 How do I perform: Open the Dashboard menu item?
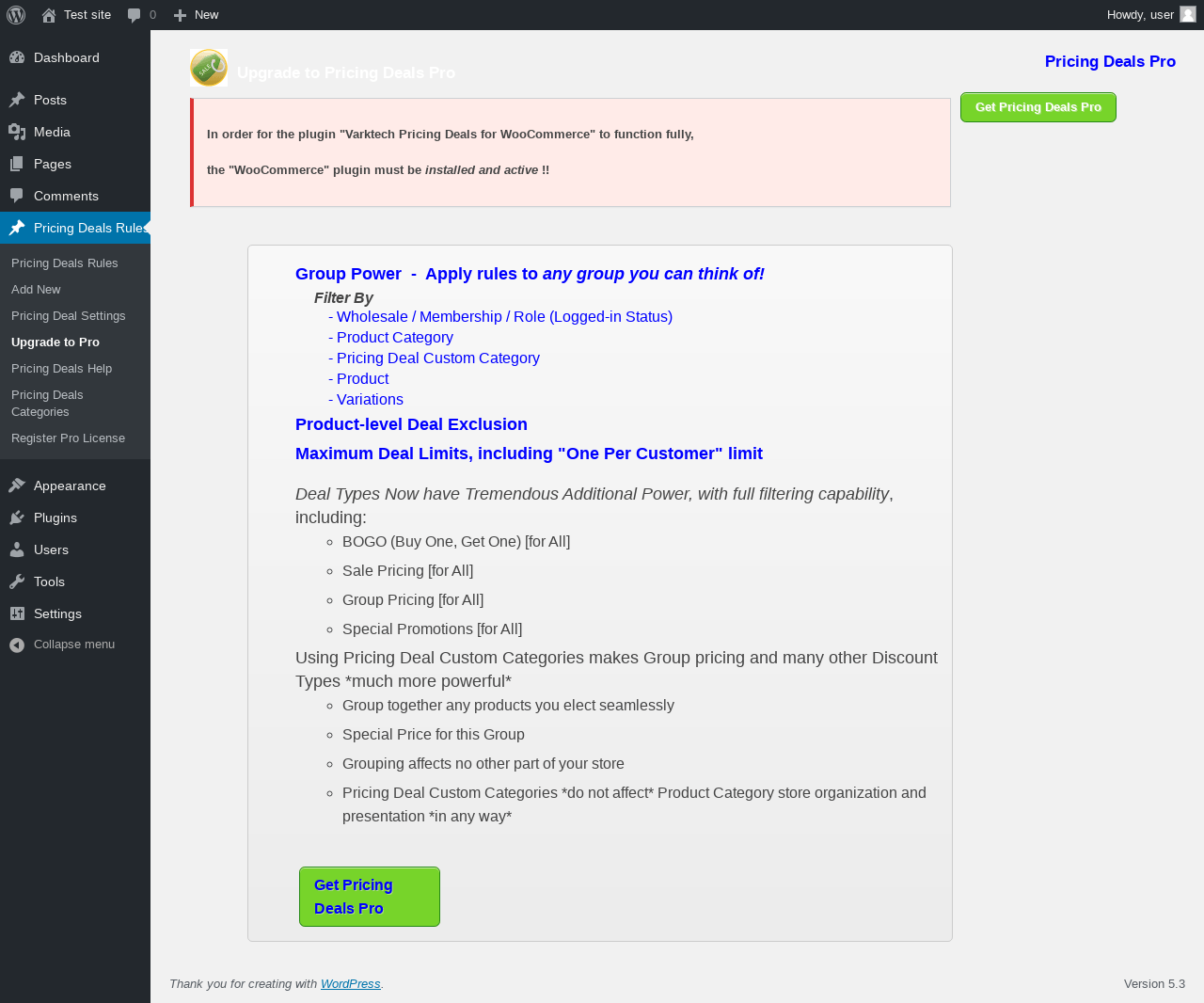(75, 57)
